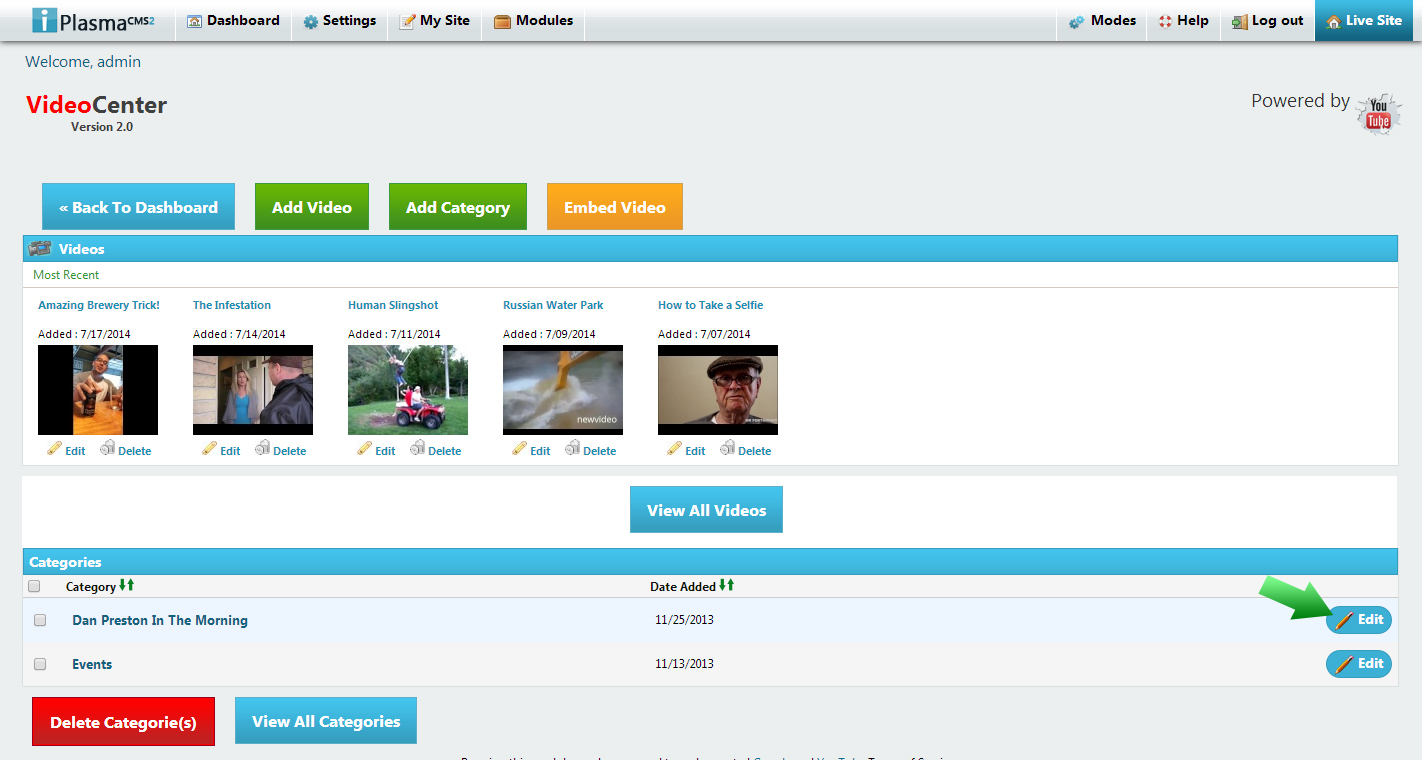Edit the Dan Preston In The Morning category
The width and height of the screenshot is (1422, 760).
point(1359,620)
